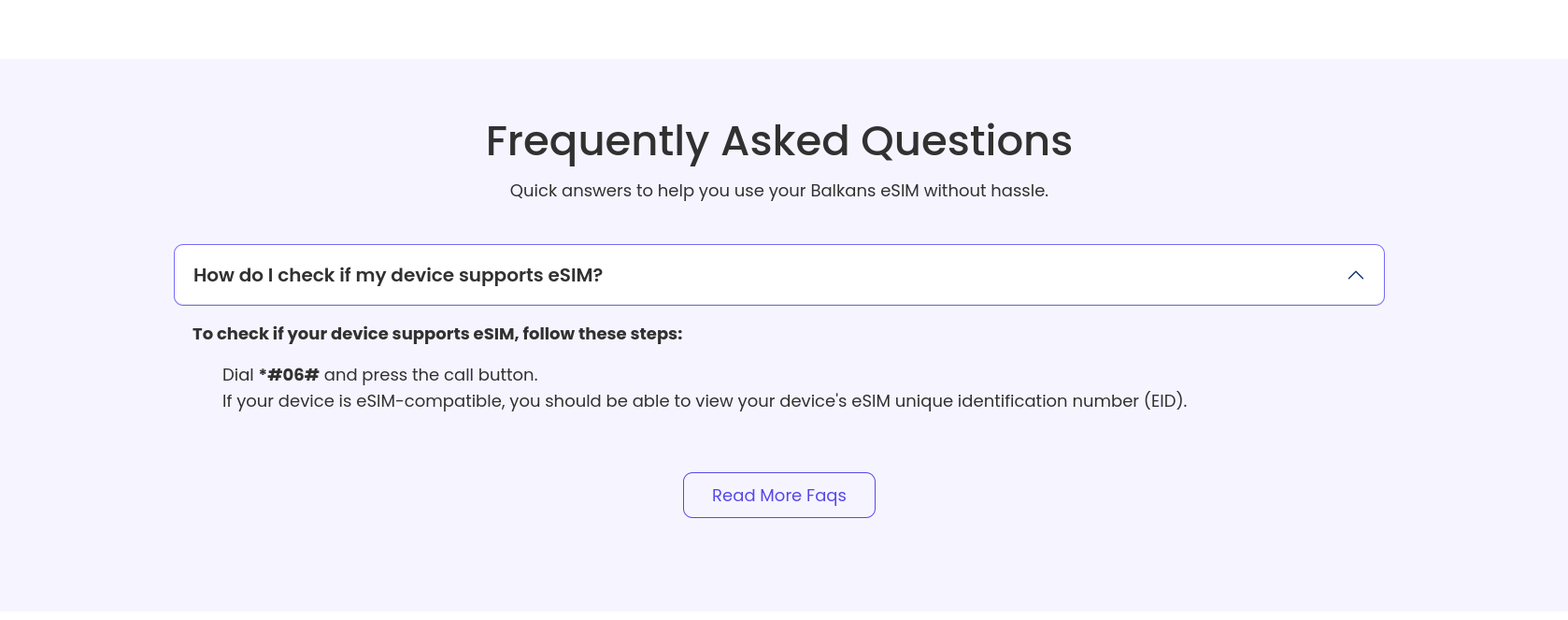Viewport: 1568px width, 620px height.
Task: Collapse the eSIM support question chevron
Action: click(x=1355, y=275)
